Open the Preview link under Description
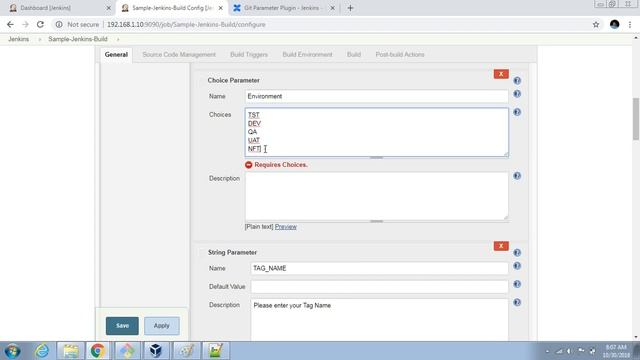 pos(286,227)
